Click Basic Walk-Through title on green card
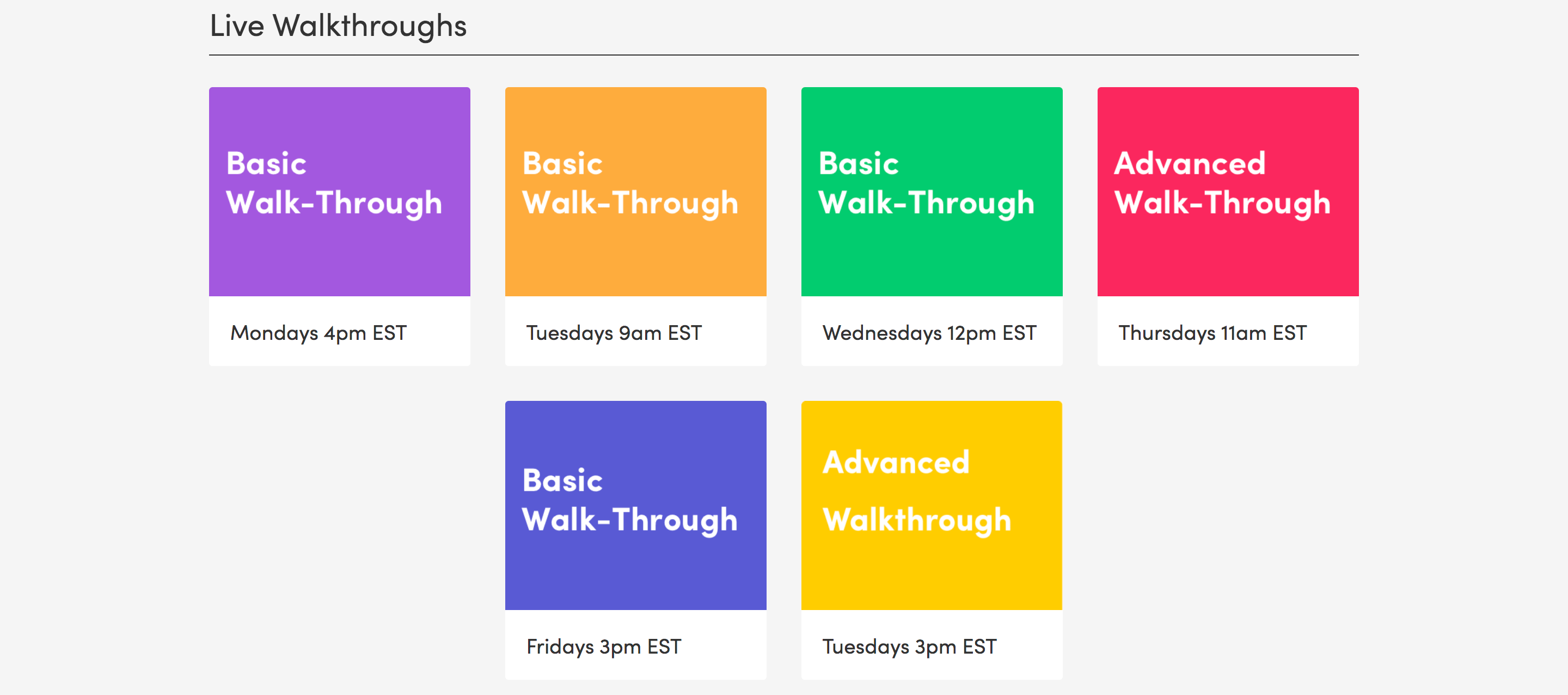The width and height of the screenshot is (1568, 695). coord(927,184)
